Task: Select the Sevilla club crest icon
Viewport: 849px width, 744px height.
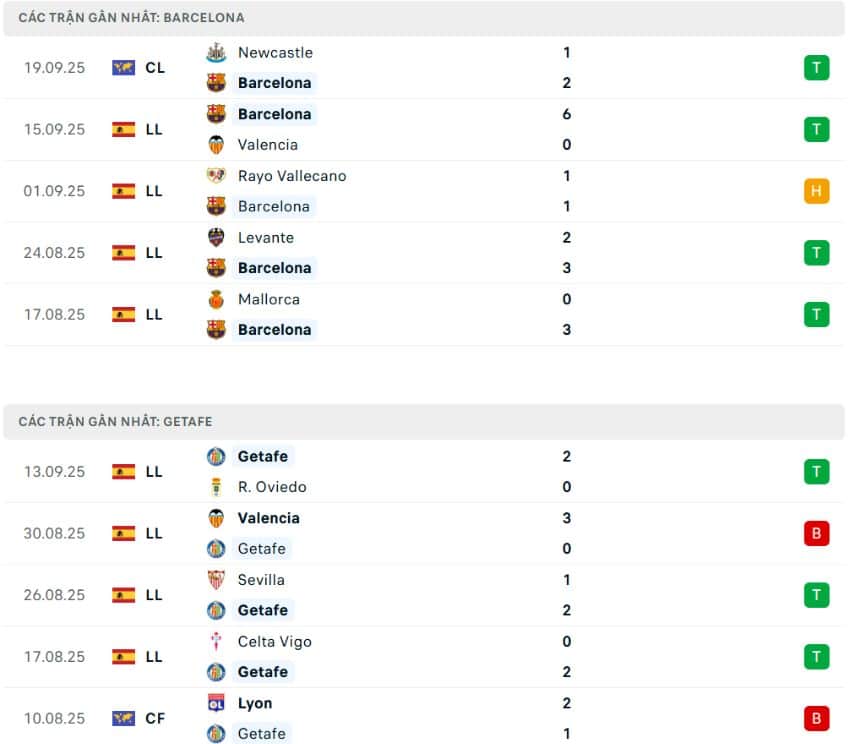Action: coord(215,580)
